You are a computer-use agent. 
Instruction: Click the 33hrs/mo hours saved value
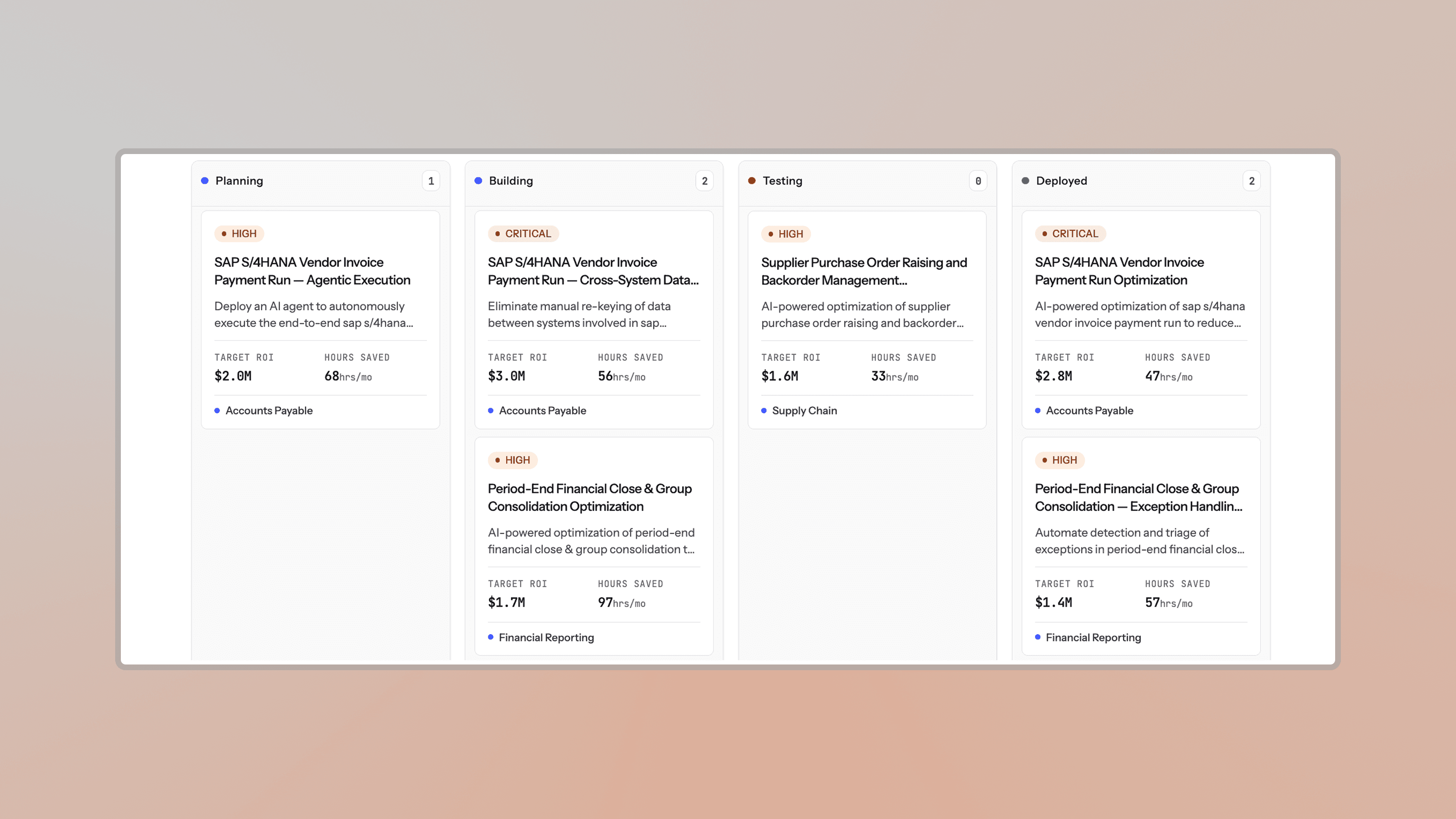(895, 376)
